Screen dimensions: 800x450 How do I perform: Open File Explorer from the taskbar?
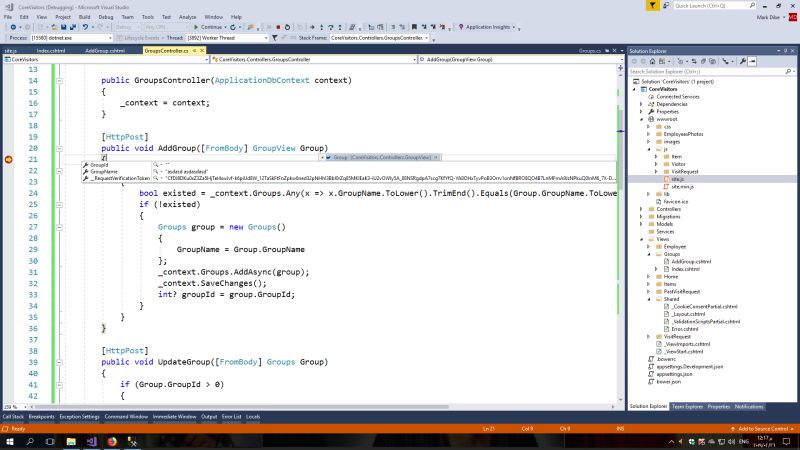point(71,441)
